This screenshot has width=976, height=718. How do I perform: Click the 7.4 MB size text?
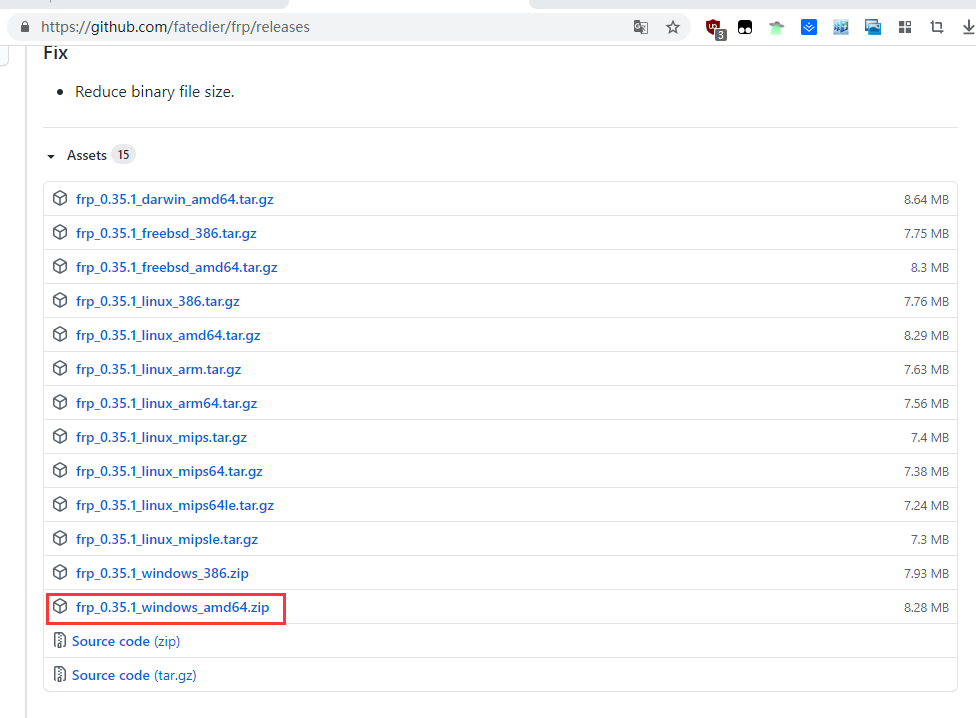tap(930, 438)
